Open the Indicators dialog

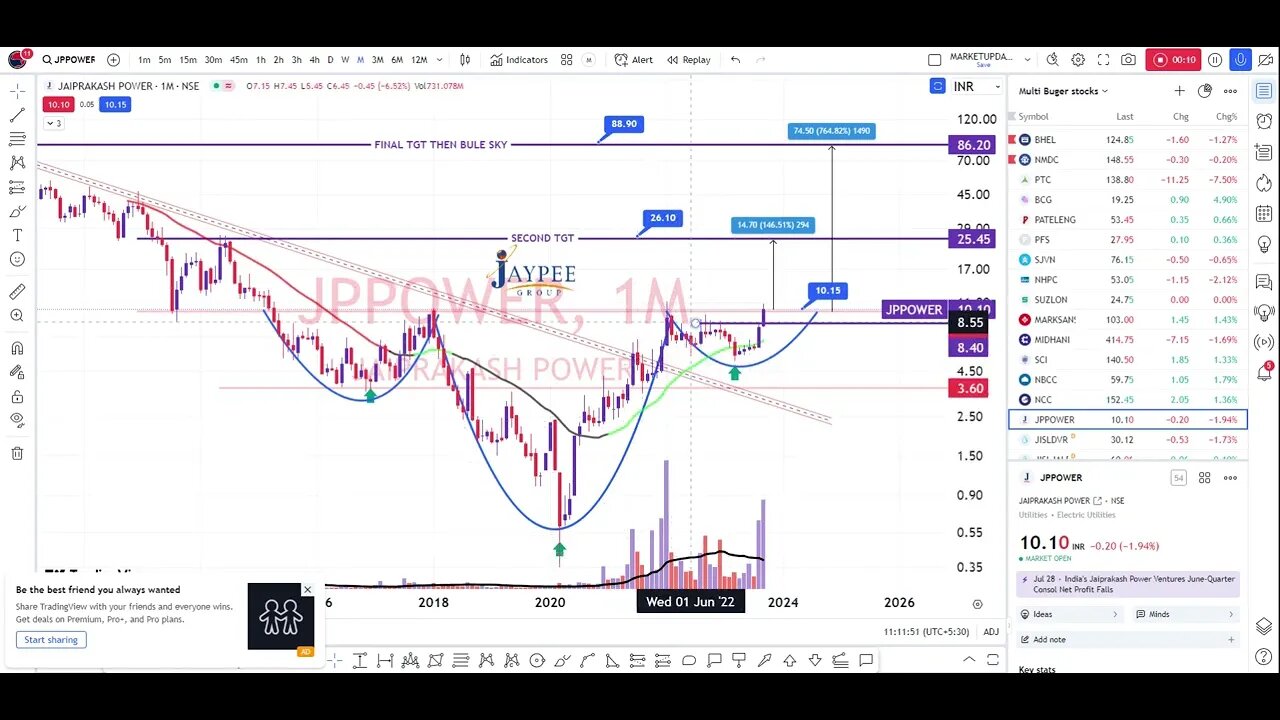519,60
